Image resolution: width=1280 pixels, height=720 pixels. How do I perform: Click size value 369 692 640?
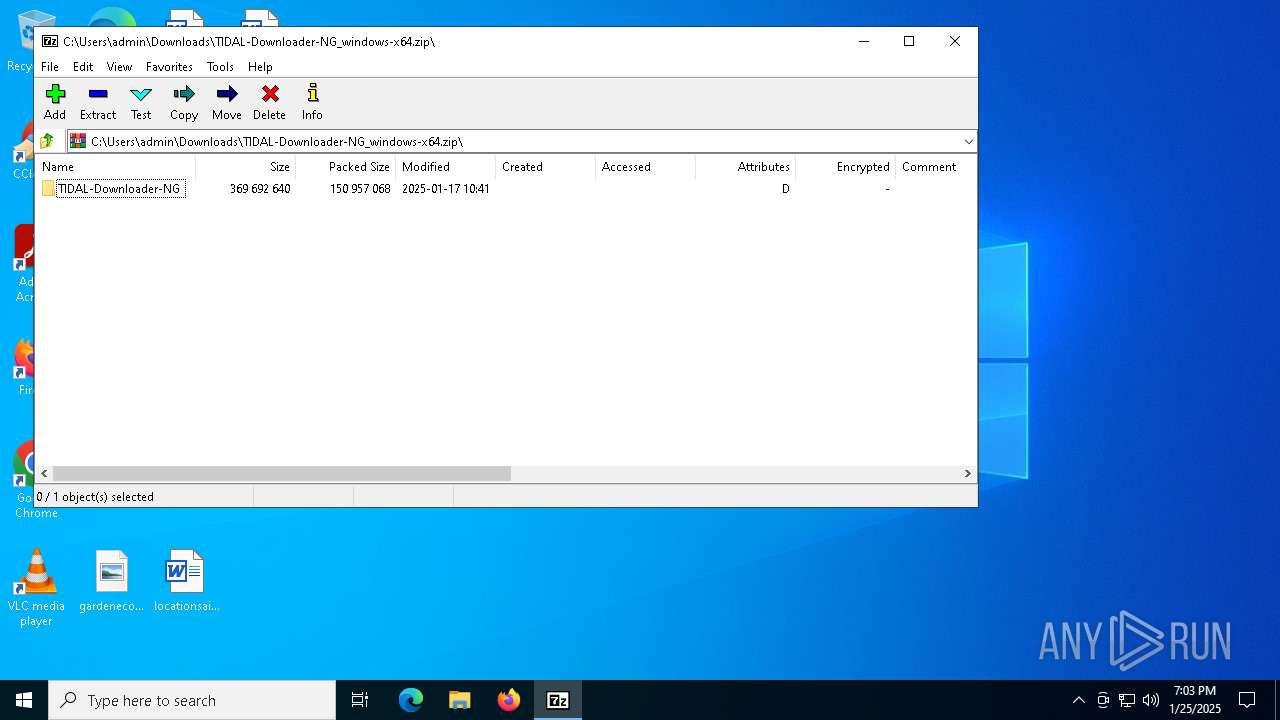pyautogui.click(x=260, y=189)
